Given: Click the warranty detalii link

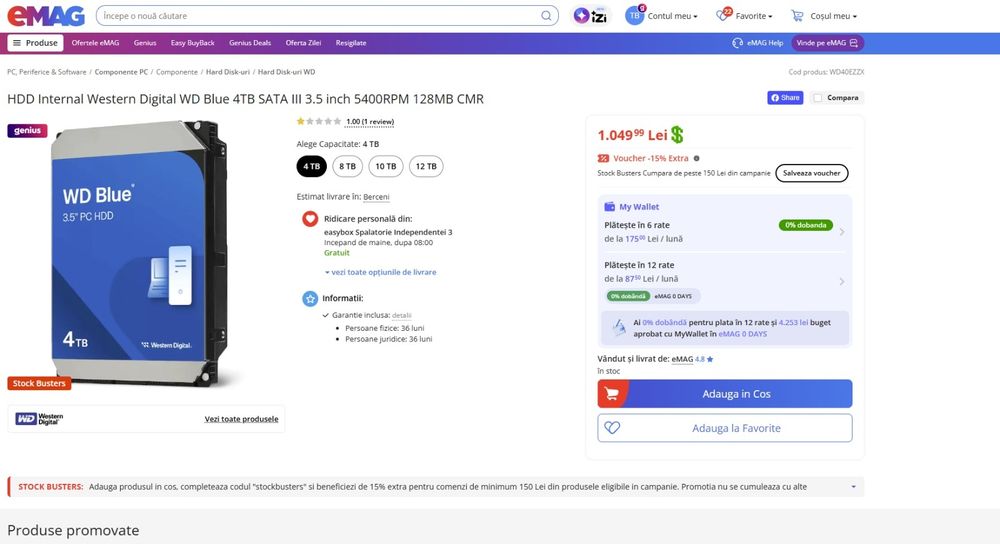Looking at the screenshot, I should pyautogui.click(x=402, y=315).
